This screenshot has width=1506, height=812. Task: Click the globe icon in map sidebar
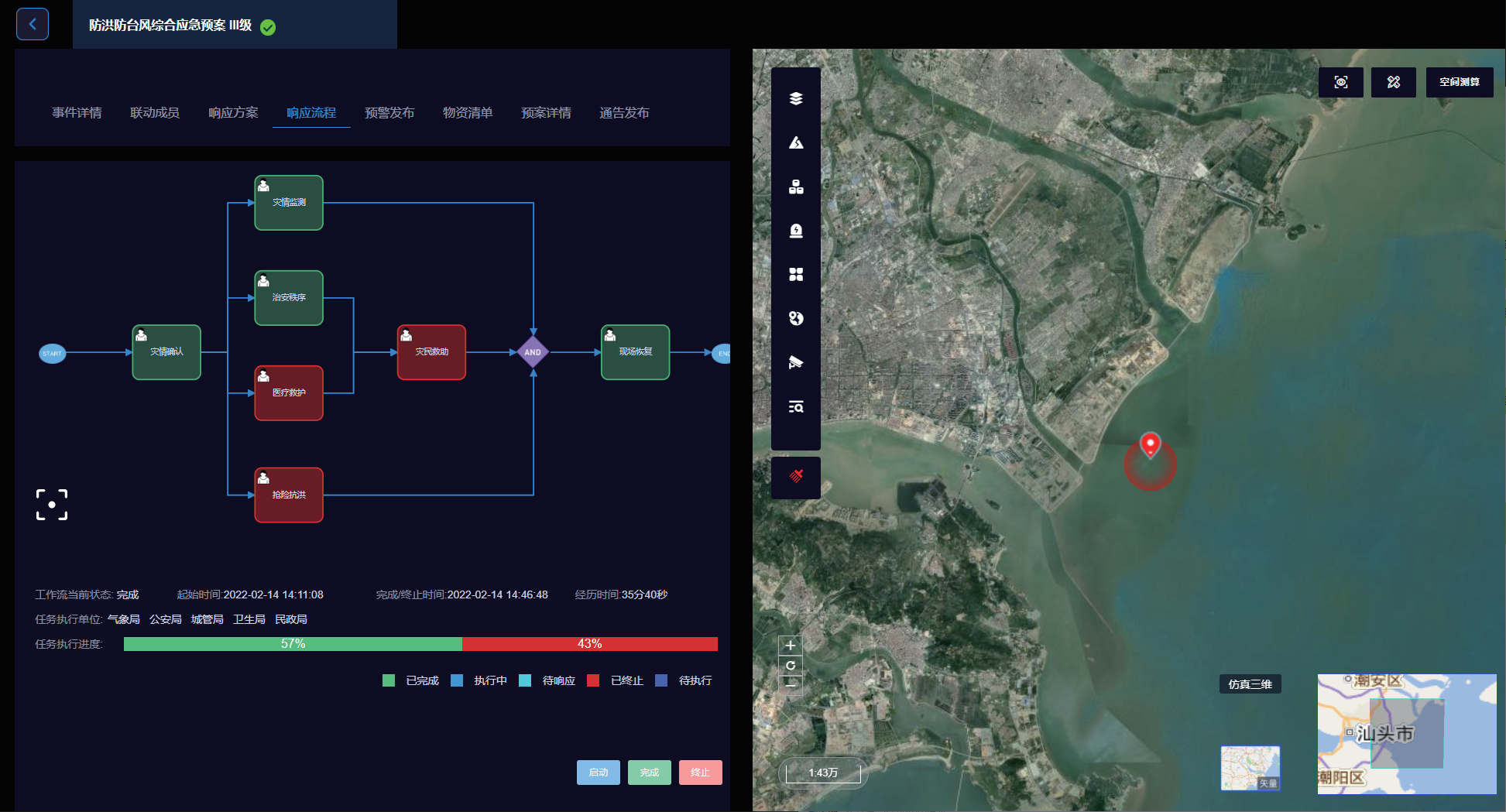point(795,318)
